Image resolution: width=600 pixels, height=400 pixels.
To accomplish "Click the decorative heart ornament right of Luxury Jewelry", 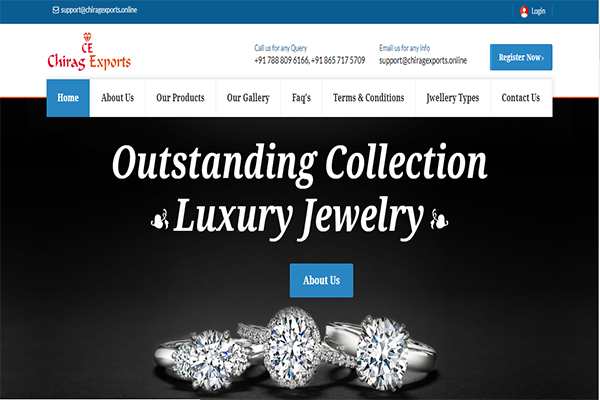I will point(439,219).
